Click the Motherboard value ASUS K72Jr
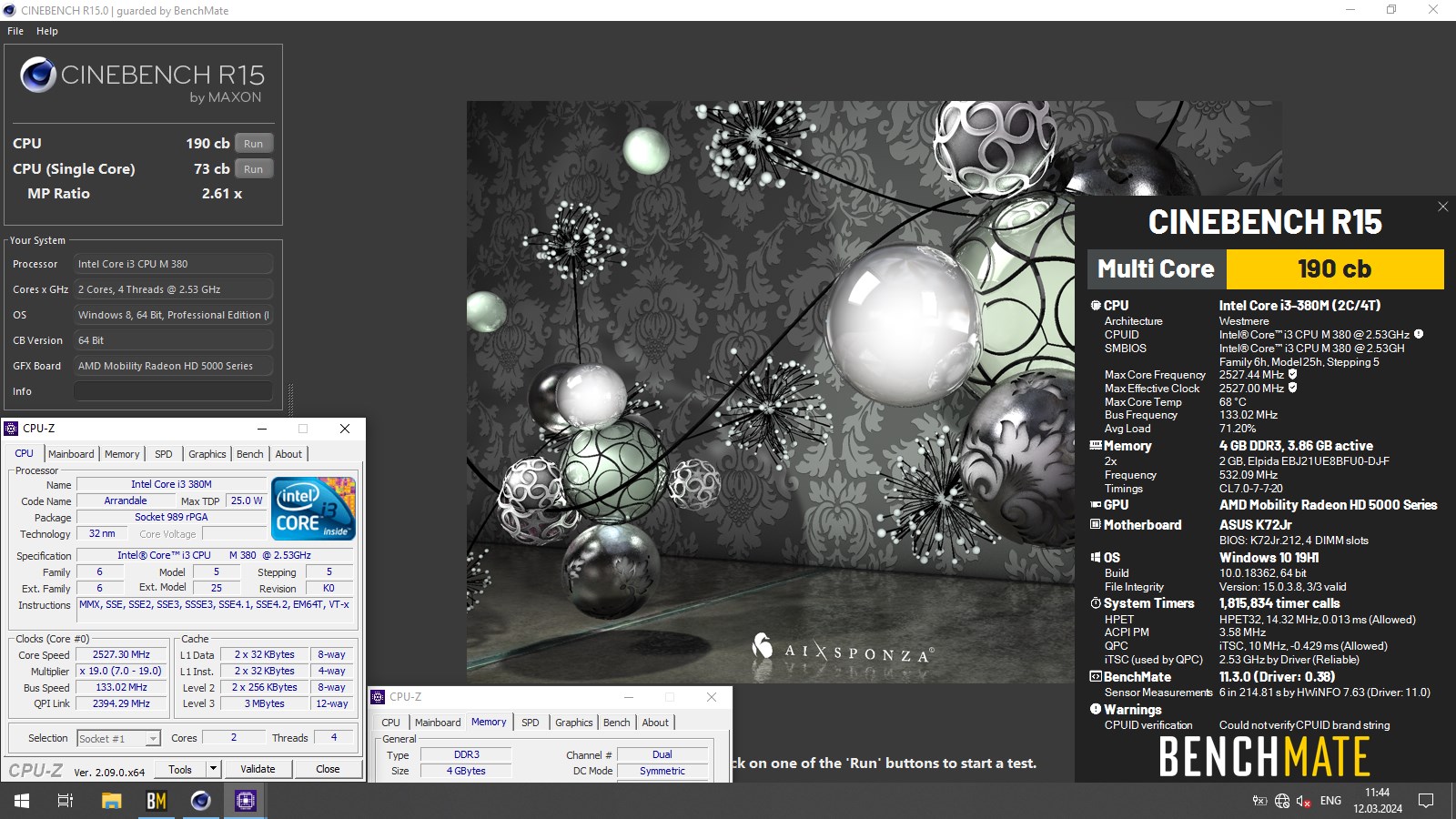Image resolution: width=1456 pixels, height=819 pixels. [1256, 525]
